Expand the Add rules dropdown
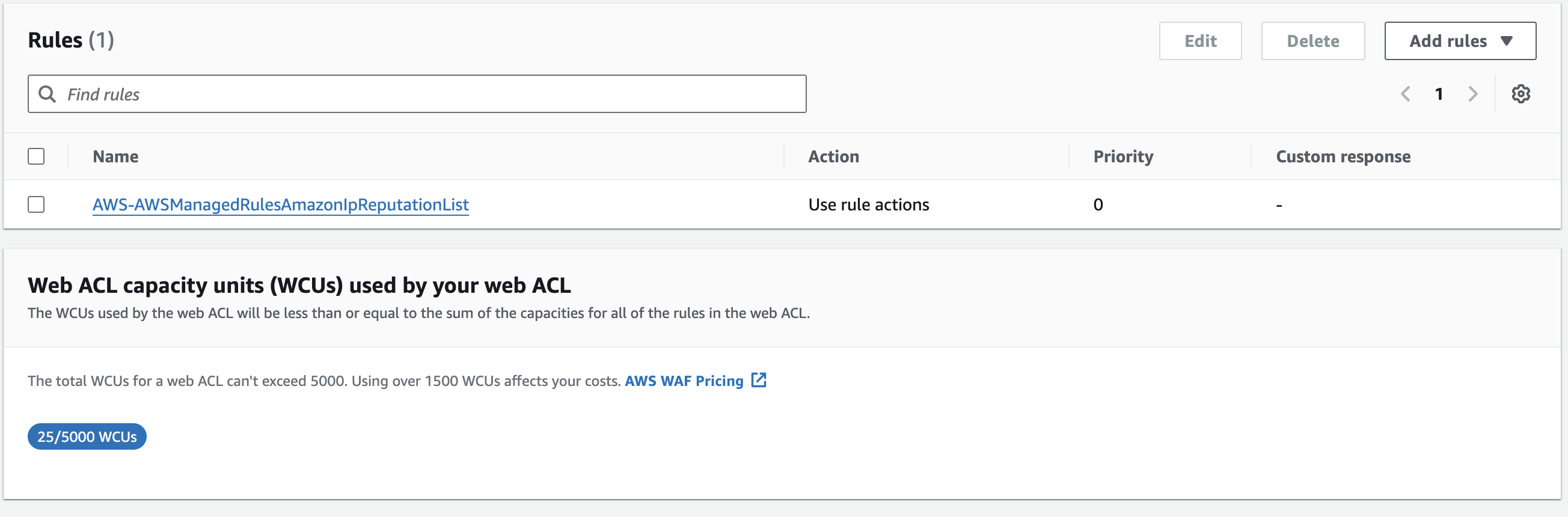1568x517 pixels. pos(1460,41)
